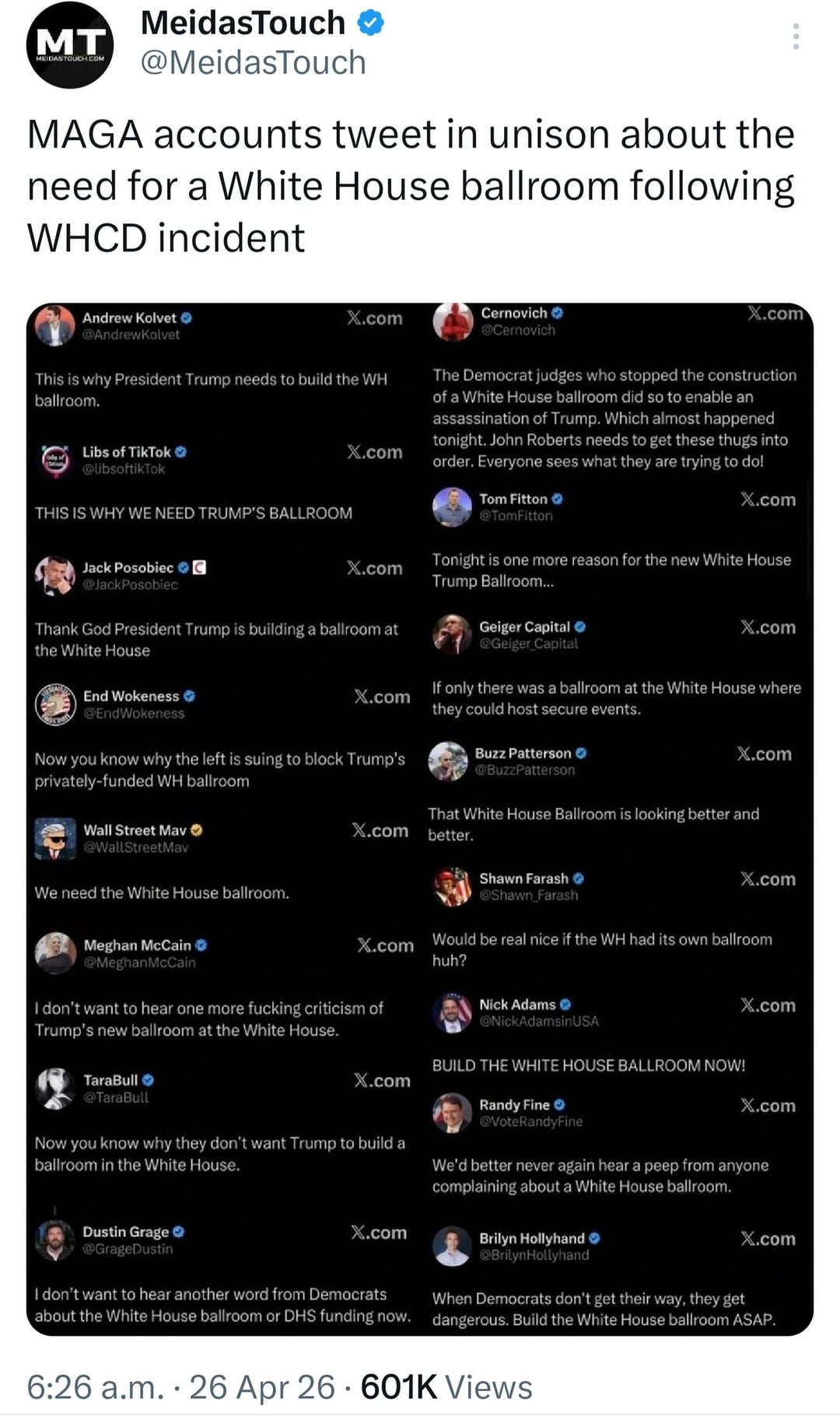The image size is (840, 1416).
Task: Open the embedded tweets collage image
Action: (420, 818)
